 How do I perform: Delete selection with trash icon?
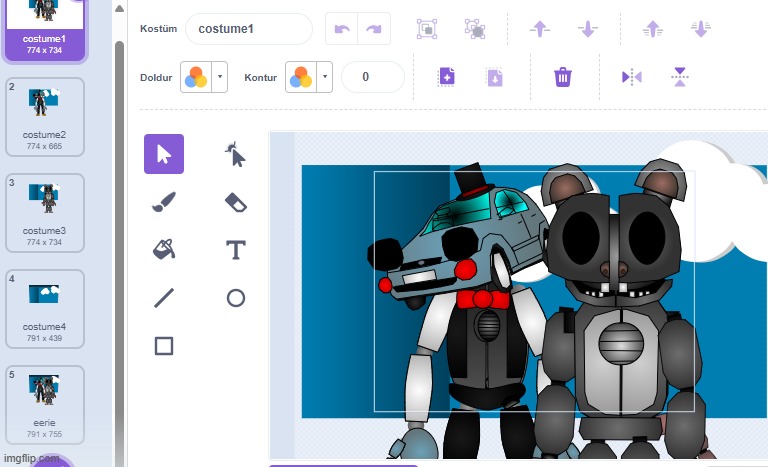(x=563, y=77)
